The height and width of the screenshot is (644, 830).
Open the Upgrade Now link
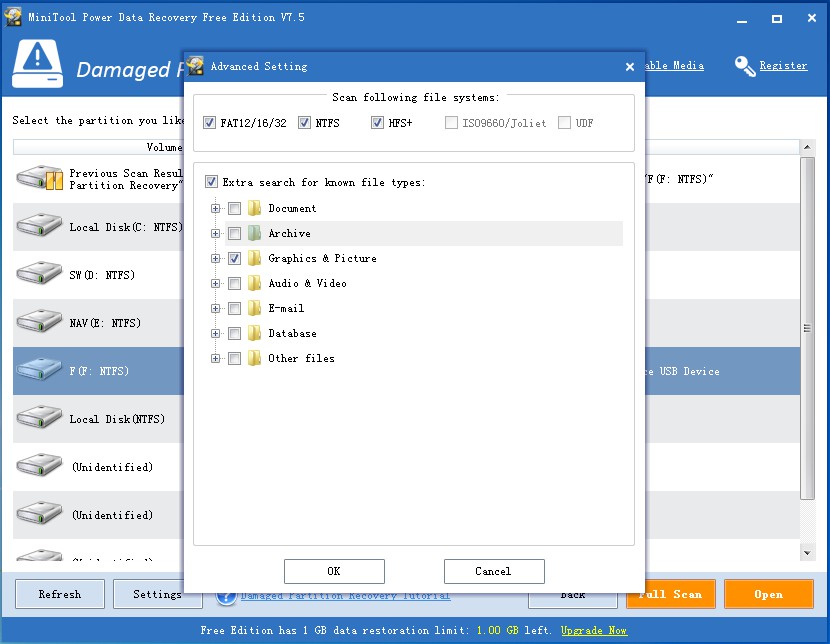pos(594,631)
